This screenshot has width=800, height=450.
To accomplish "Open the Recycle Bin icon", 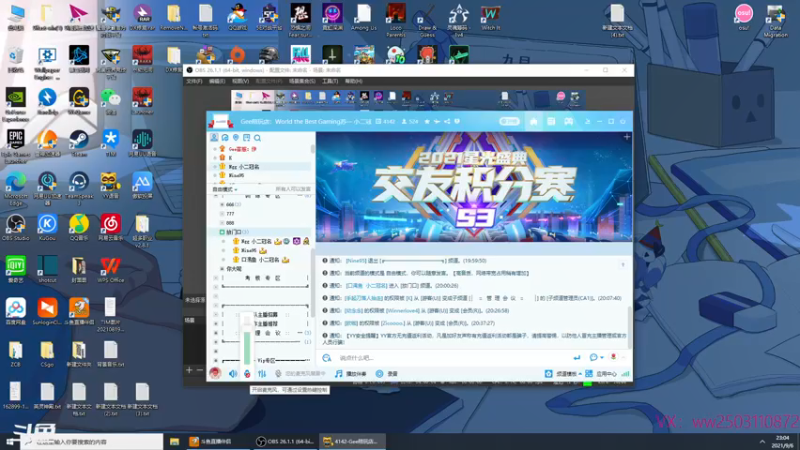I will click(x=15, y=59).
